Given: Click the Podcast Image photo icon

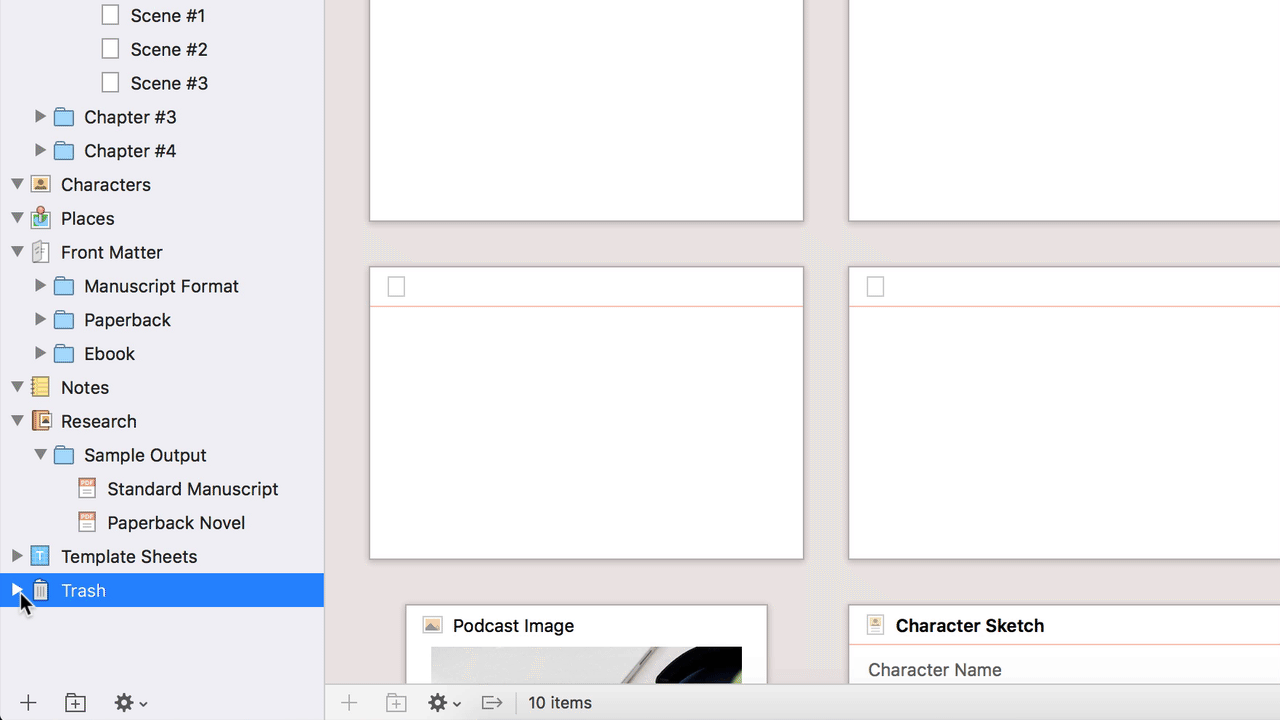Looking at the screenshot, I should 432,624.
